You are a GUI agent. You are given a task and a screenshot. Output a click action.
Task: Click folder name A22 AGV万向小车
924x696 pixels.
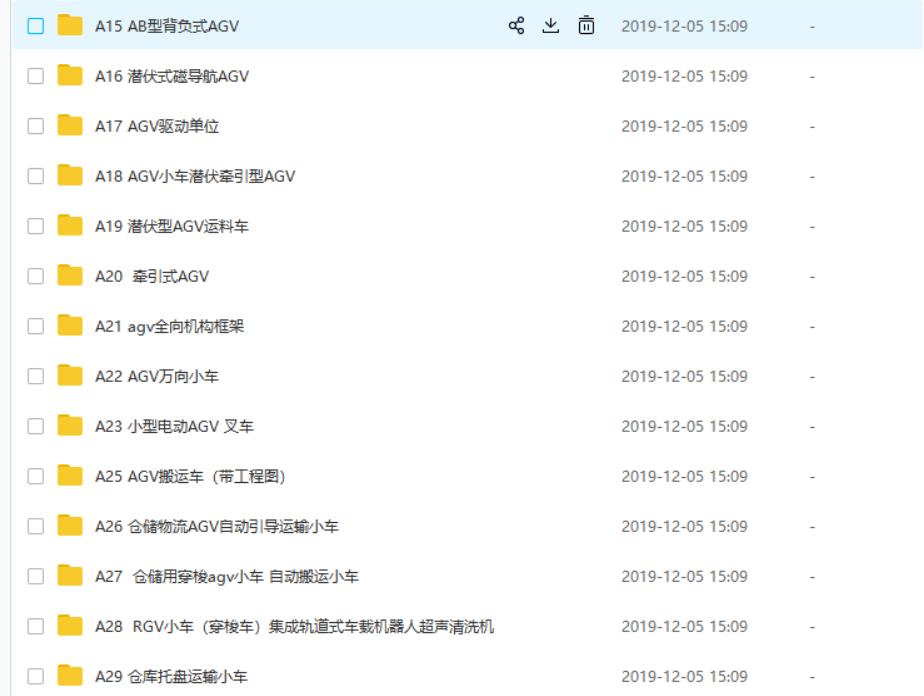coord(157,376)
